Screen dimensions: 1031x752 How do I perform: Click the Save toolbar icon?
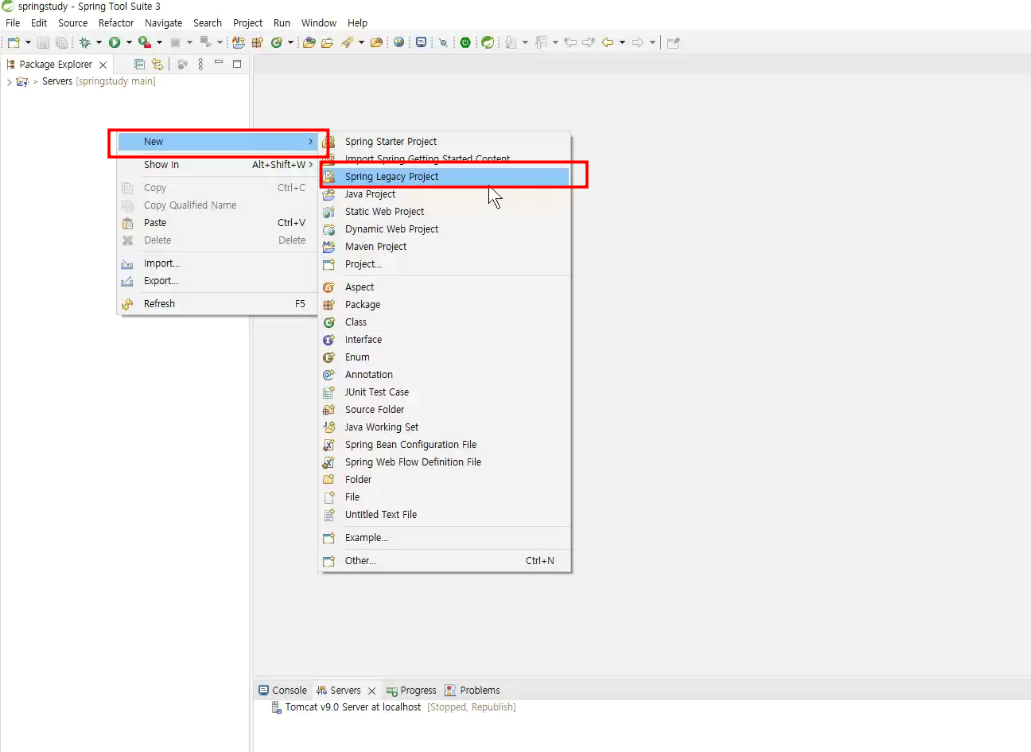tap(43, 43)
